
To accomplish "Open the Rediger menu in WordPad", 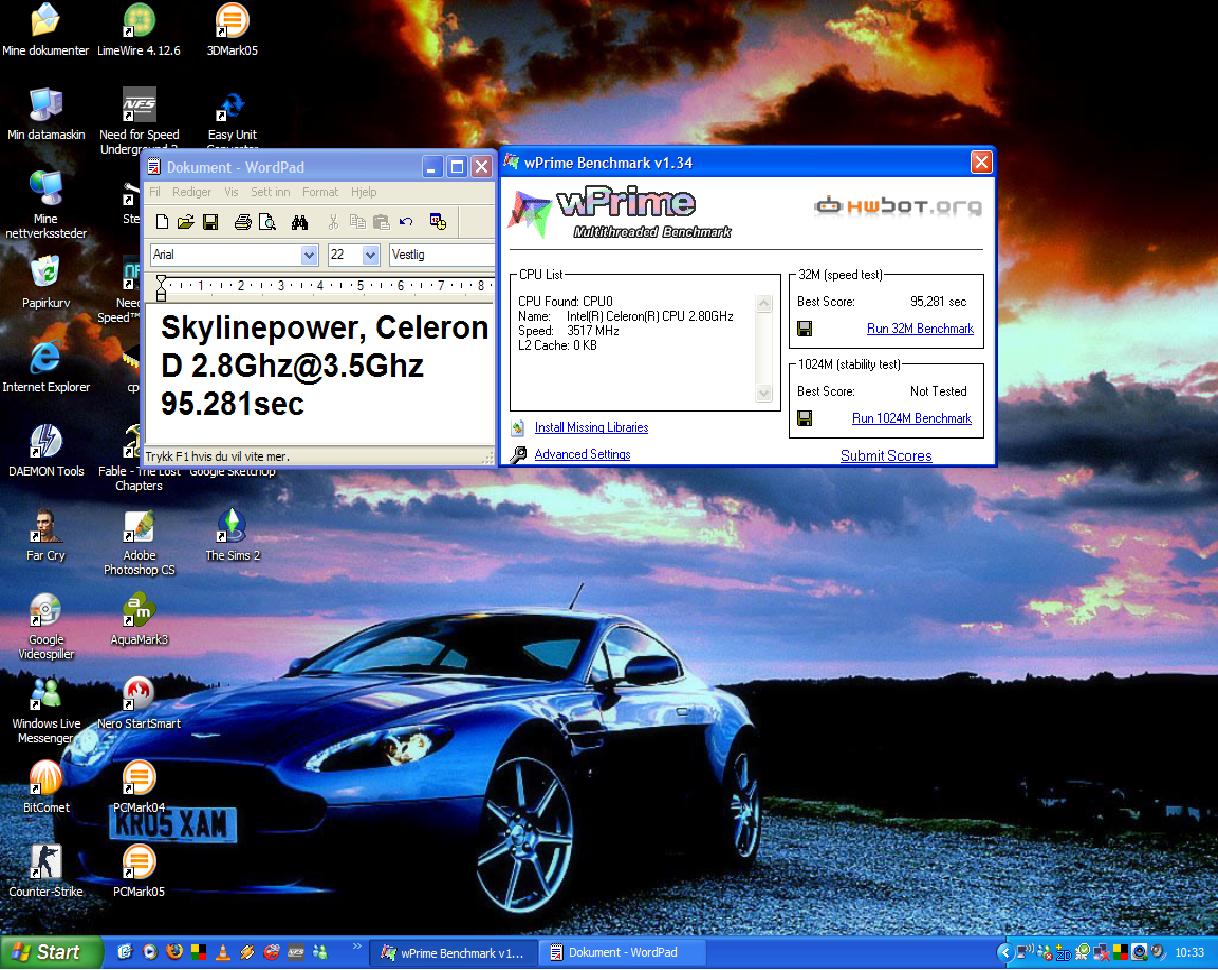I will point(191,192).
